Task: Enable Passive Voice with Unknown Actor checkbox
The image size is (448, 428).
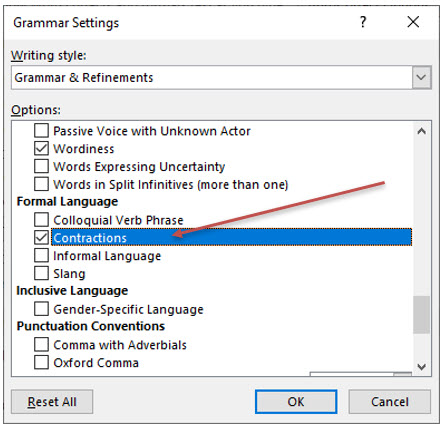Action: pos(41,131)
